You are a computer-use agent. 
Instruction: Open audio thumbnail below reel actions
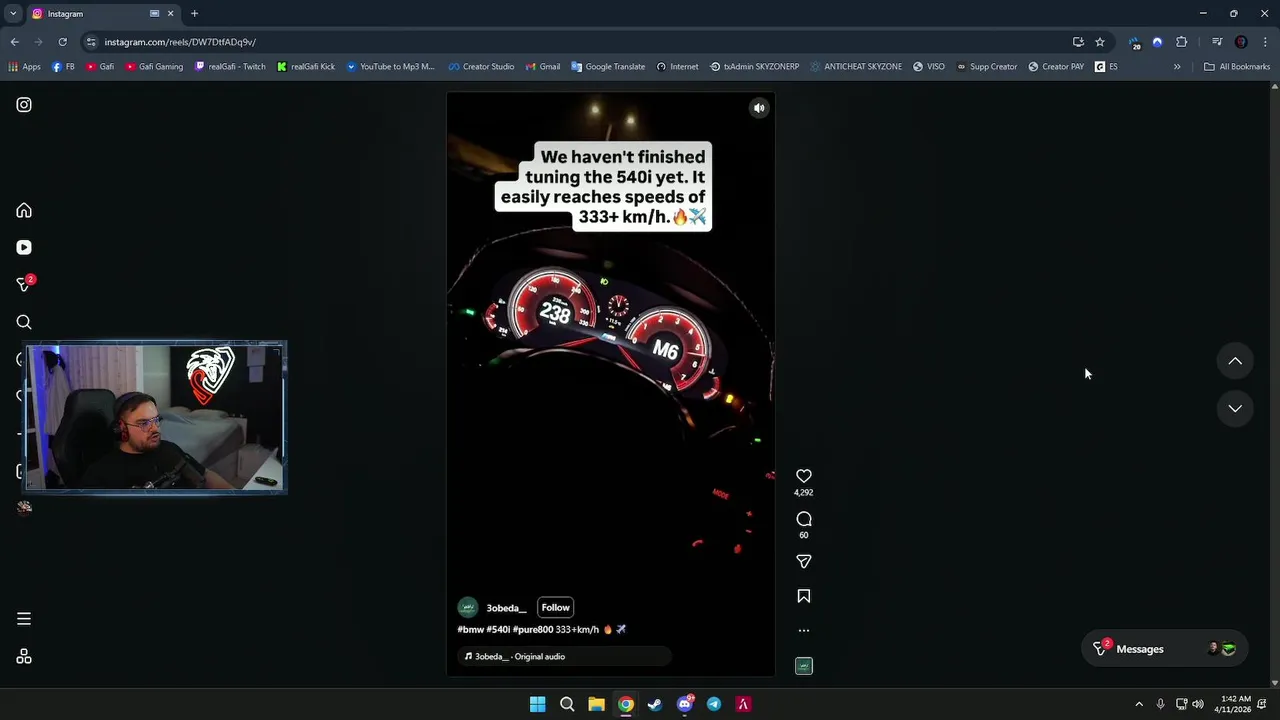[804, 666]
